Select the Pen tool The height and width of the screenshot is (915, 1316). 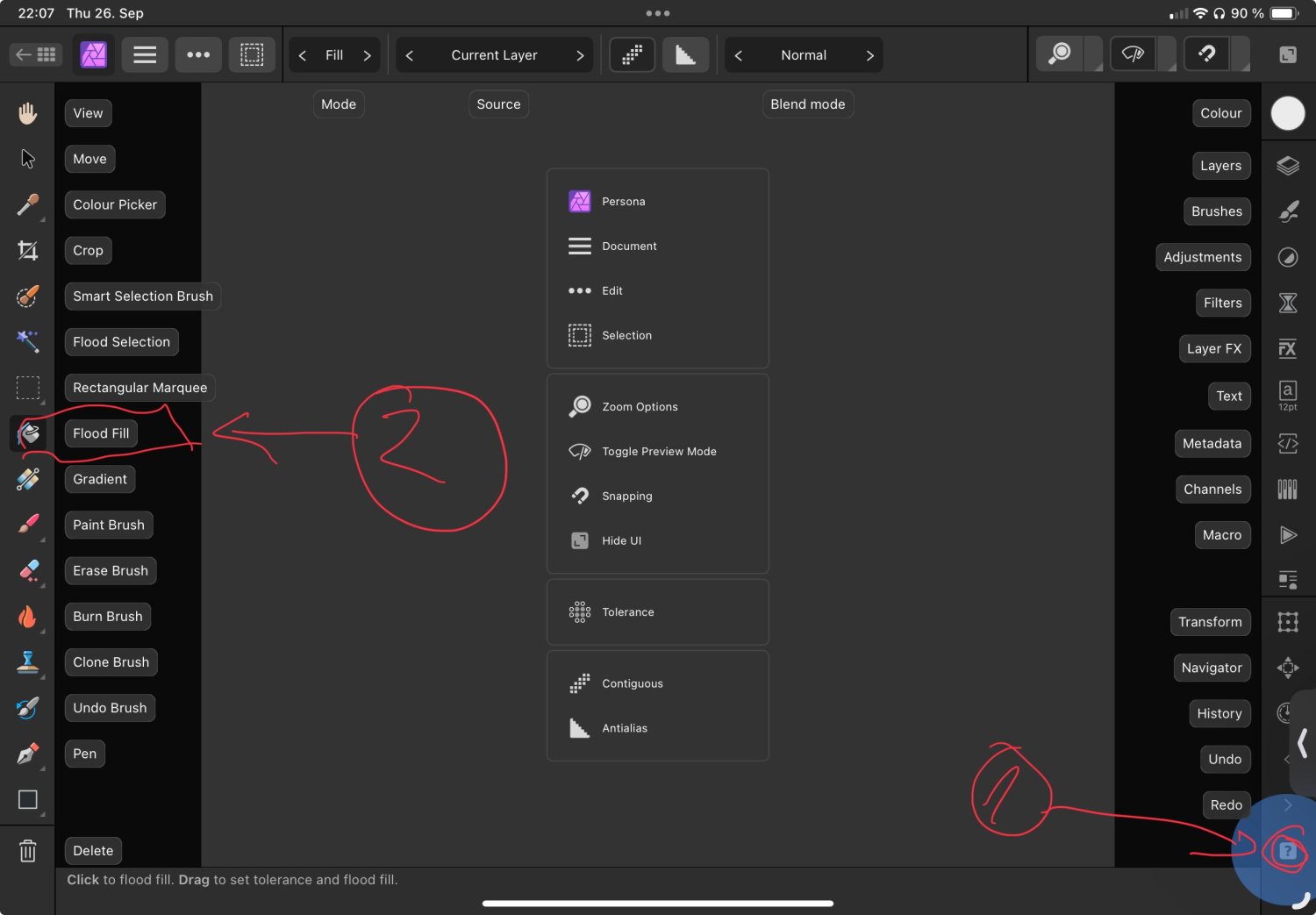pyautogui.click(x=84, y=753)
